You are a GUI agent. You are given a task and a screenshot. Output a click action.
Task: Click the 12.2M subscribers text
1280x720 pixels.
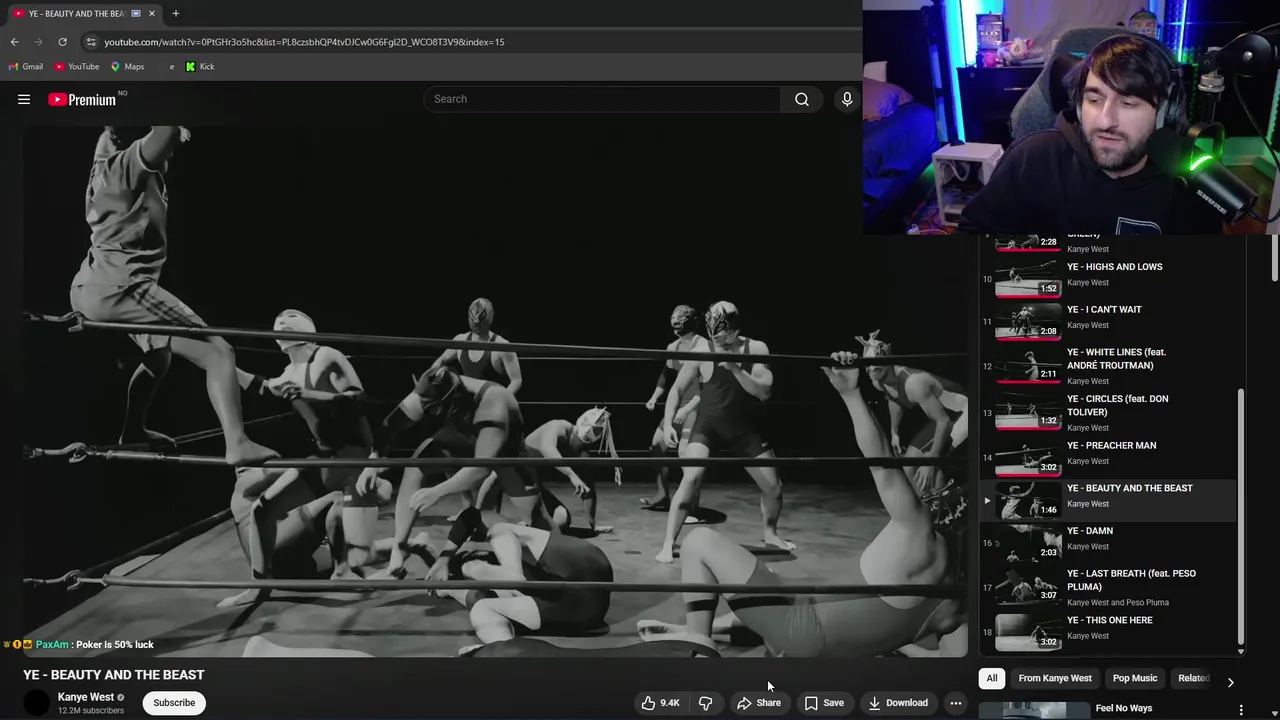coord(91,711)
